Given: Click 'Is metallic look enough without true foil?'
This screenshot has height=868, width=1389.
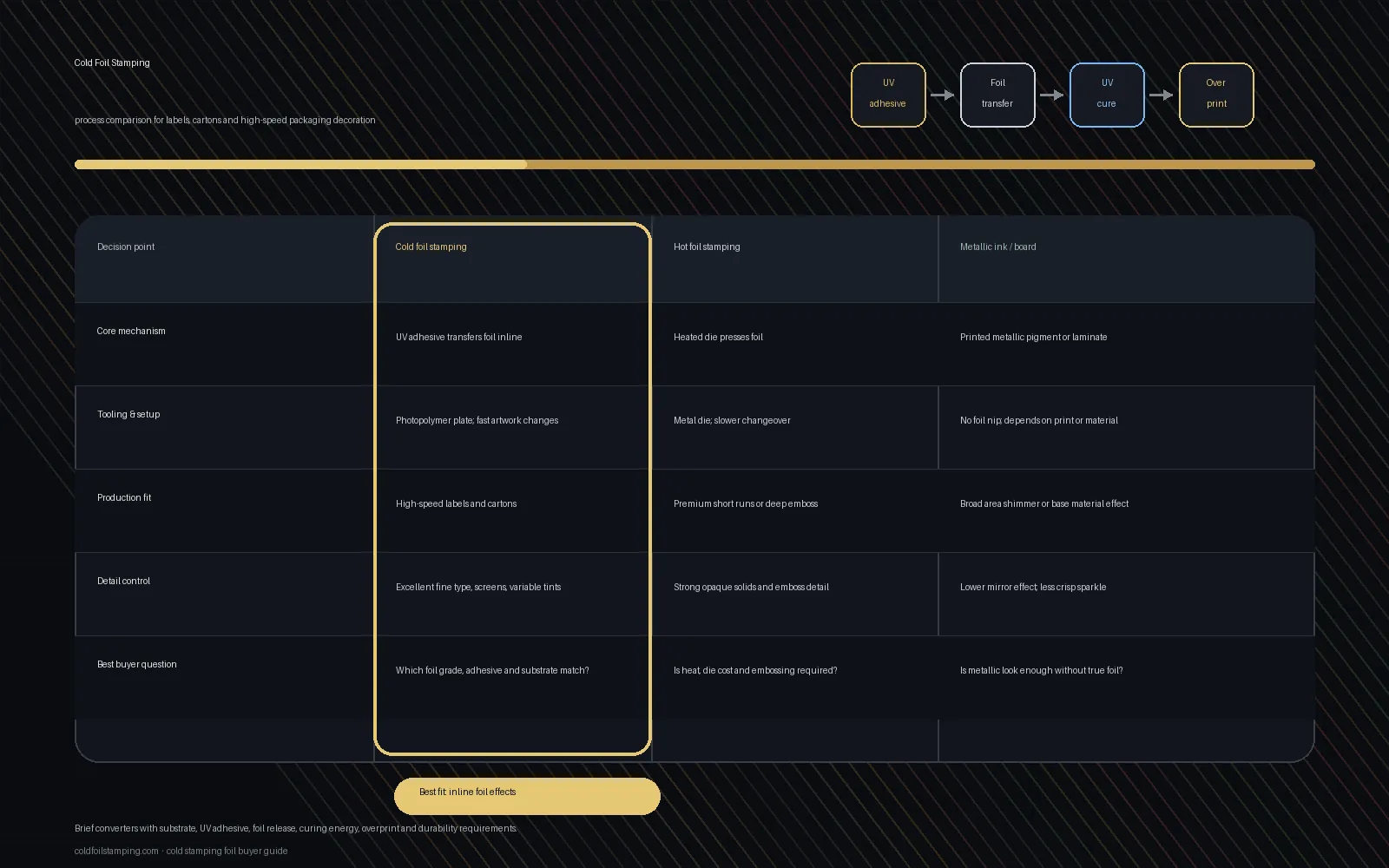Looking at the screenshot, I should [1041, 670].
